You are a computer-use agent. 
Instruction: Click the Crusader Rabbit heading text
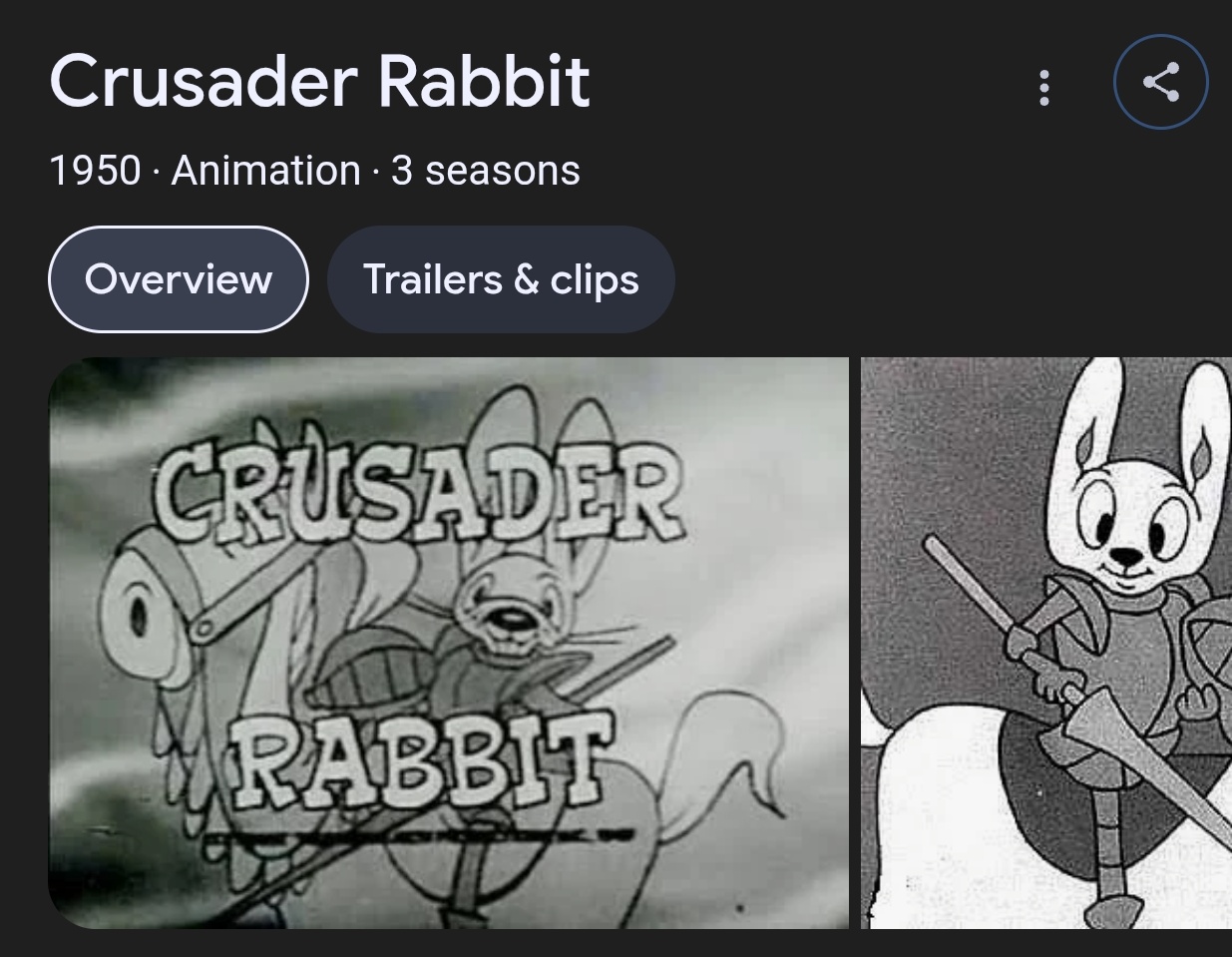point(319,81)
